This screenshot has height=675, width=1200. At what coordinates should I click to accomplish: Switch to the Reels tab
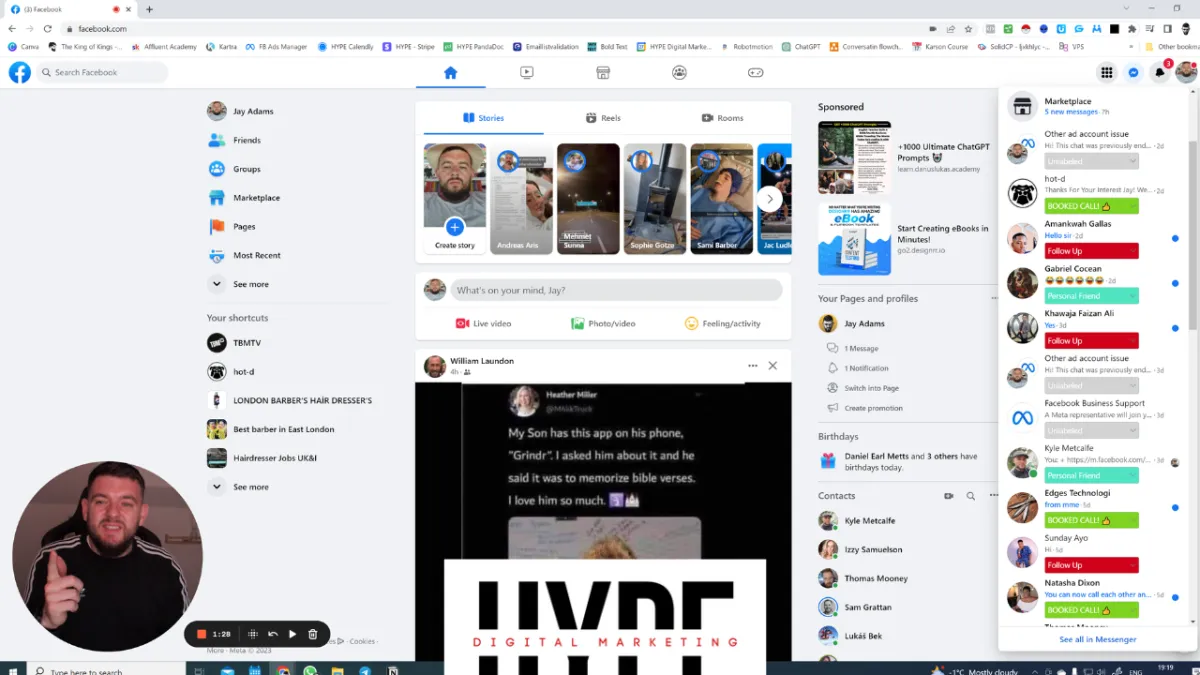(x=603, y=118)
